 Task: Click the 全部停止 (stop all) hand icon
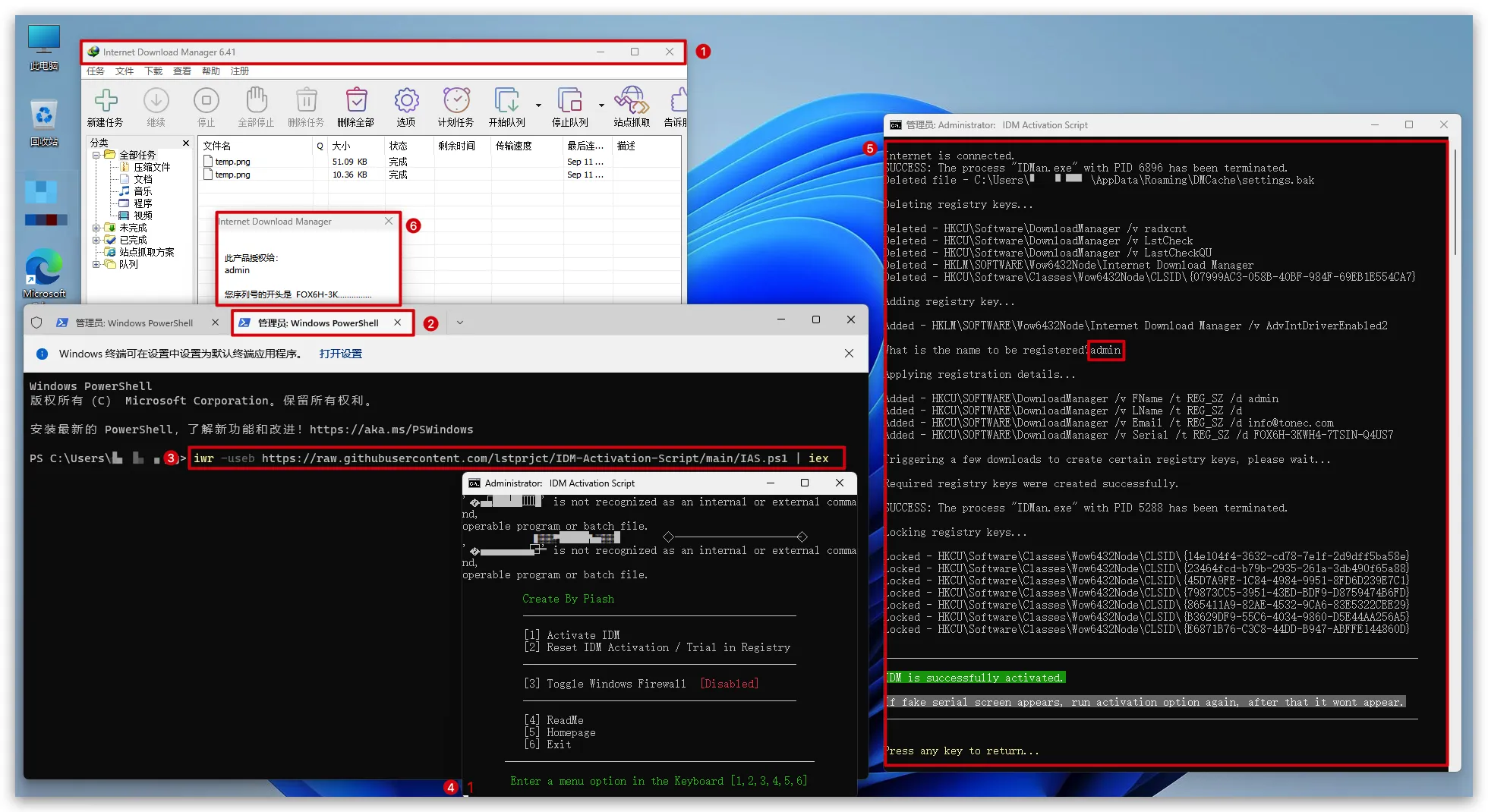[256, 100]
